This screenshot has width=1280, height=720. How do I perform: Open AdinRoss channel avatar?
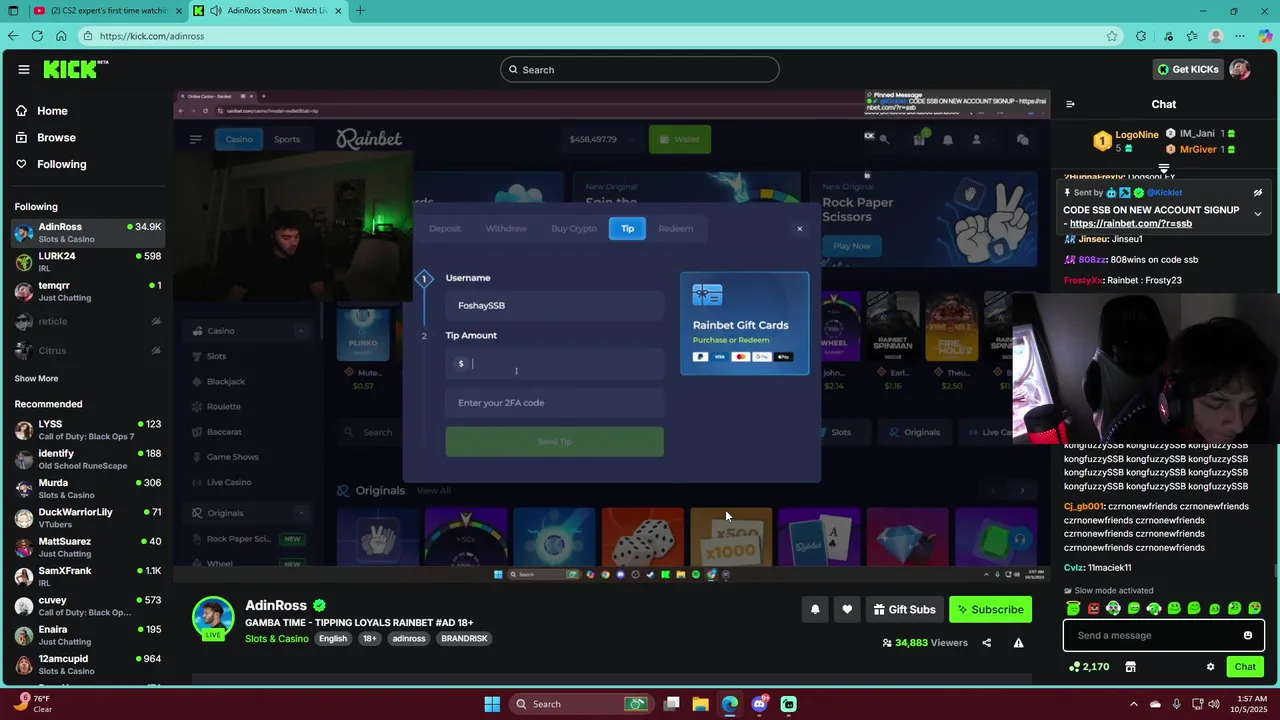pos(213,618)
